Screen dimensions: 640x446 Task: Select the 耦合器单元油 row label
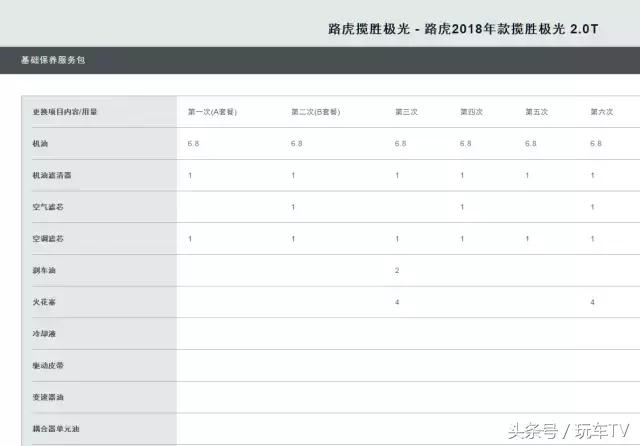click(56, 429)
